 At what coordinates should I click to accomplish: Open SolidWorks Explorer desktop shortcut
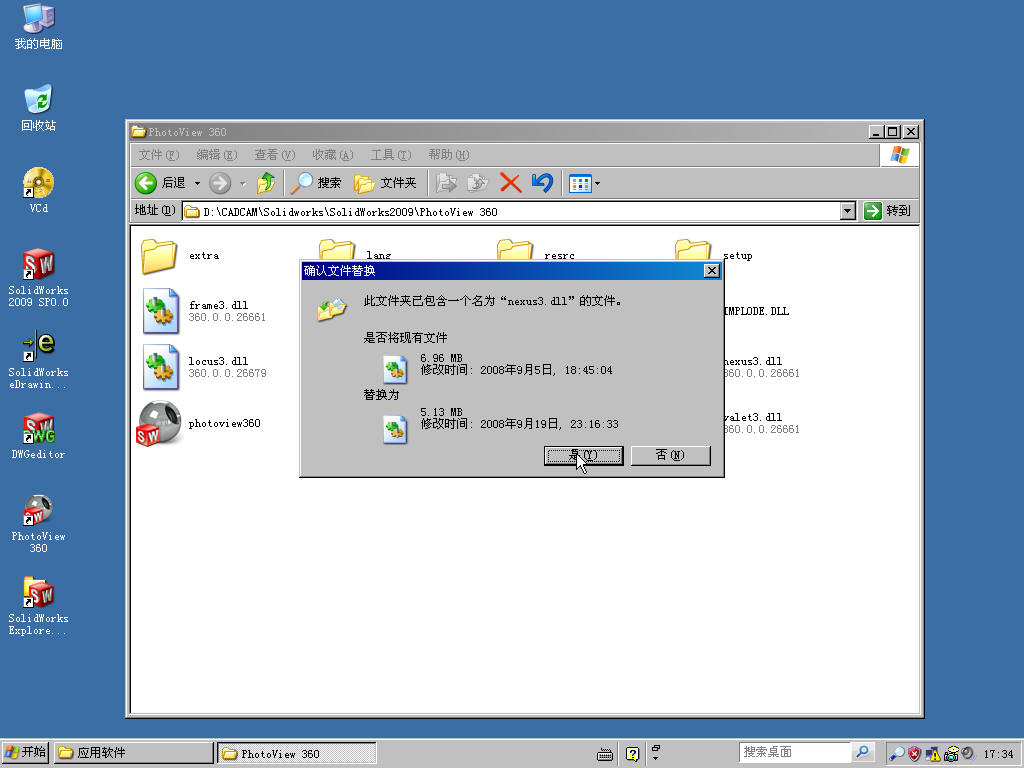[x=39, y=607]
